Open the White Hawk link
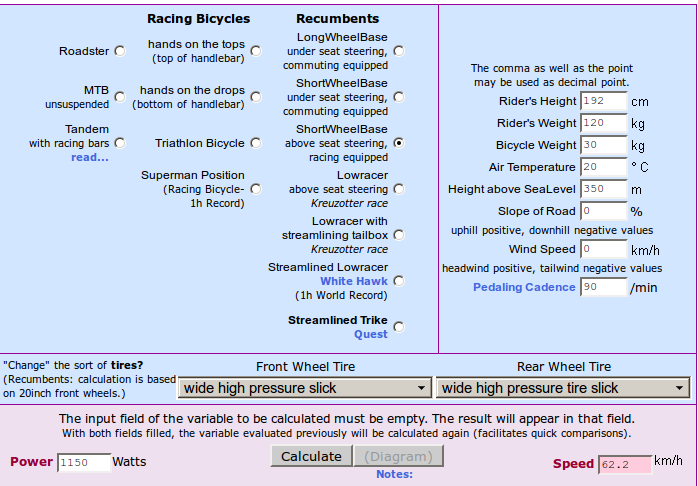698x486 pixels. [x=355, y=281]
